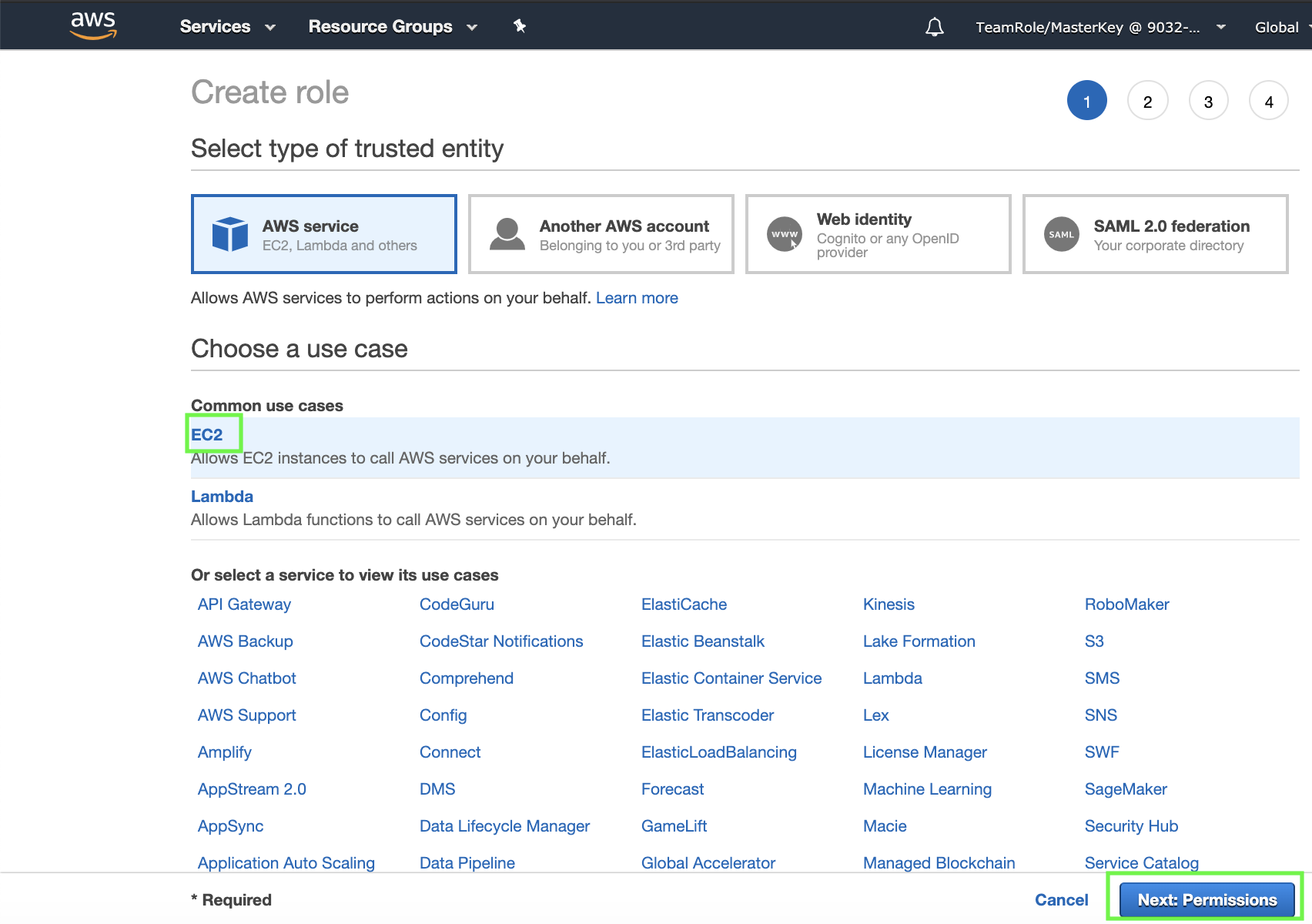Select Forecast service
Image resolution: width=1312 pixels, height=924 pixels.
point(672,789)
